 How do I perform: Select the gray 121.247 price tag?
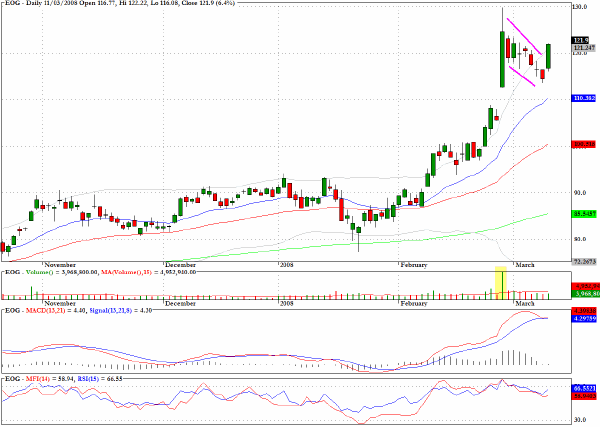click(584, 47)
